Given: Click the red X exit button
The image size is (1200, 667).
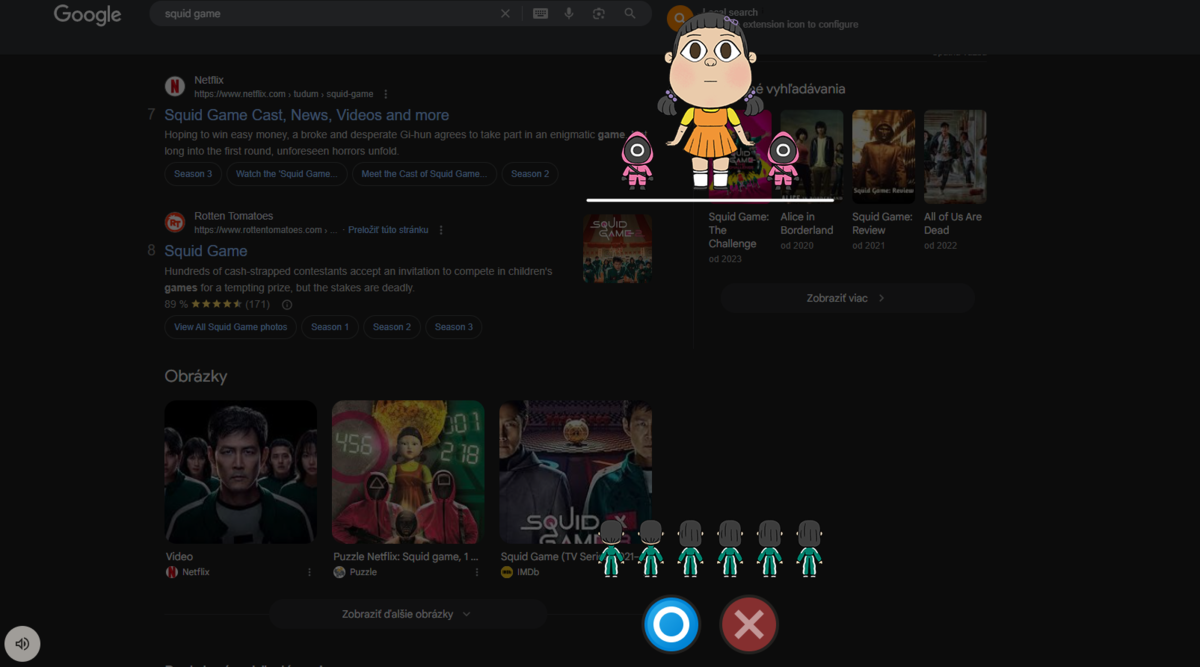Looking at the screenshot, I should (749, 624).
